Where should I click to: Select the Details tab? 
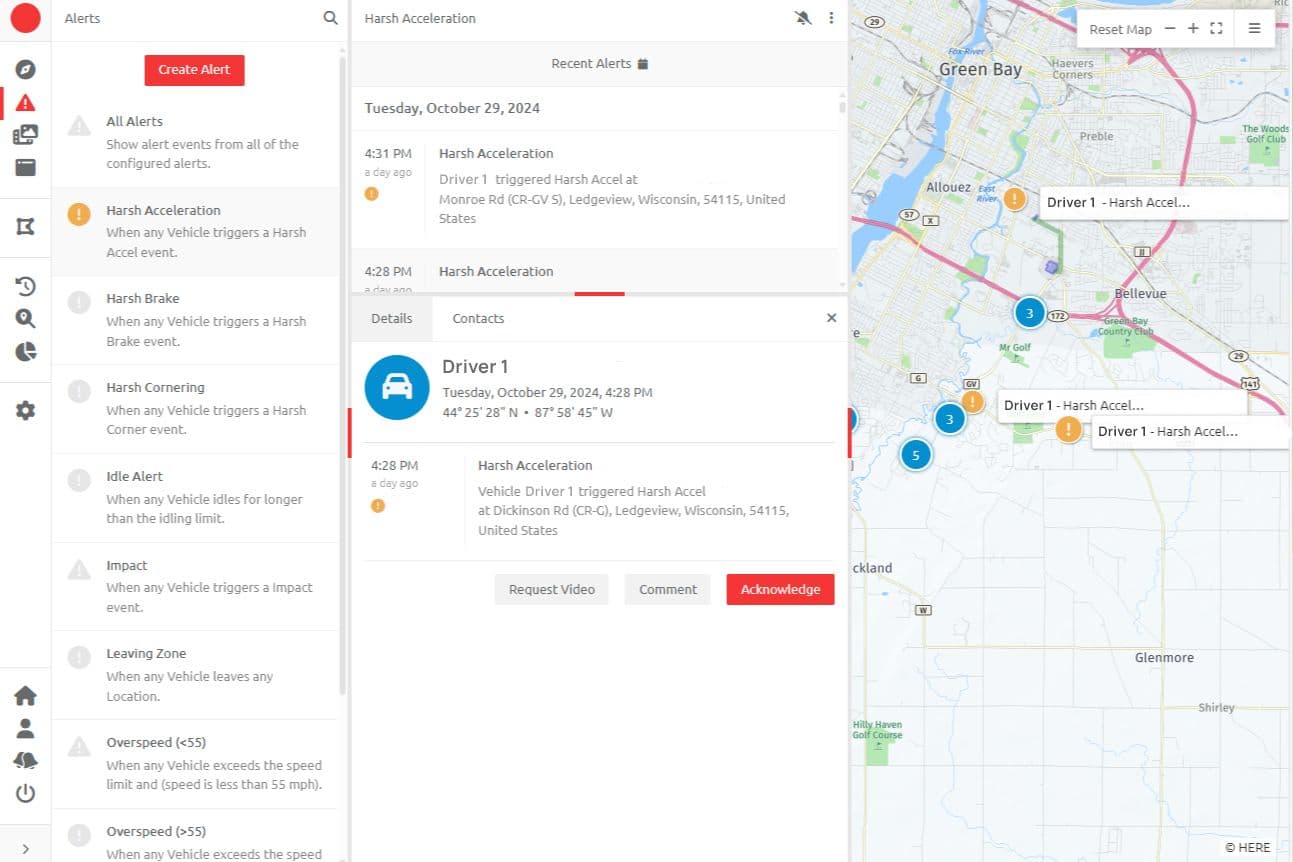[391, 318]
